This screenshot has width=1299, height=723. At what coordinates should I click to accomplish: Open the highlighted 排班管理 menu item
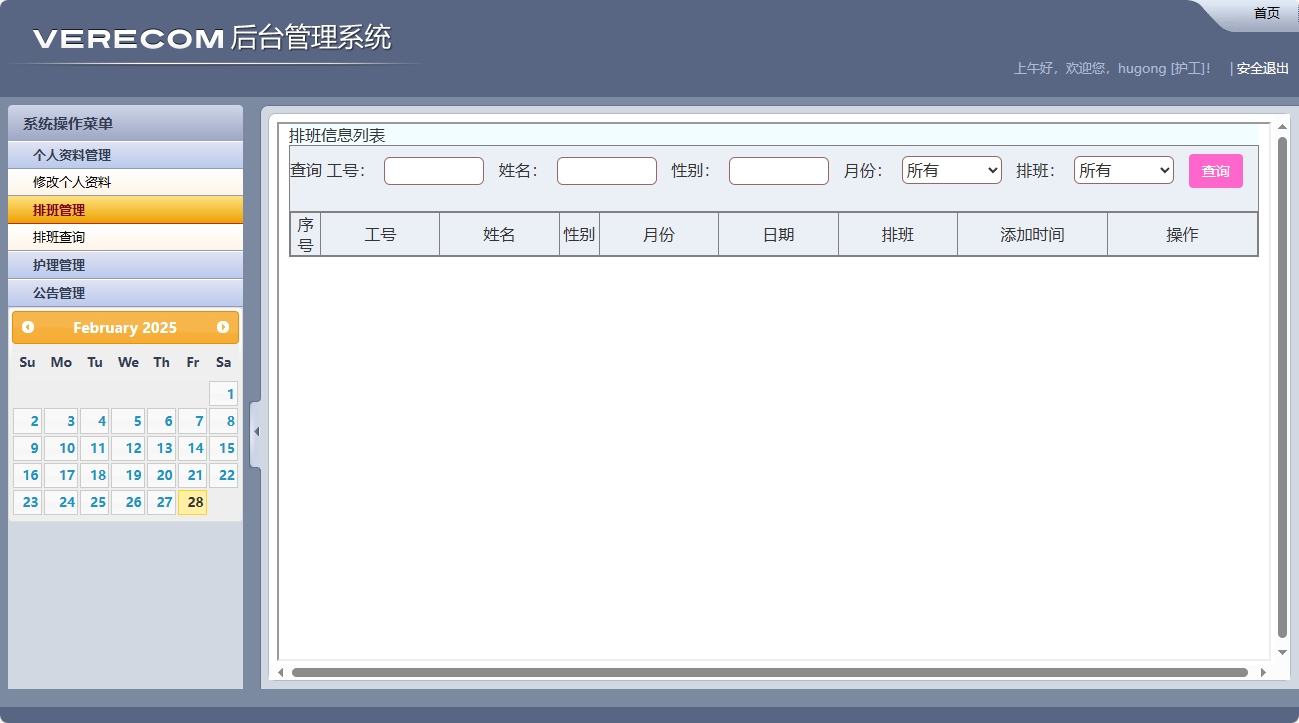[x=125, y=210]
